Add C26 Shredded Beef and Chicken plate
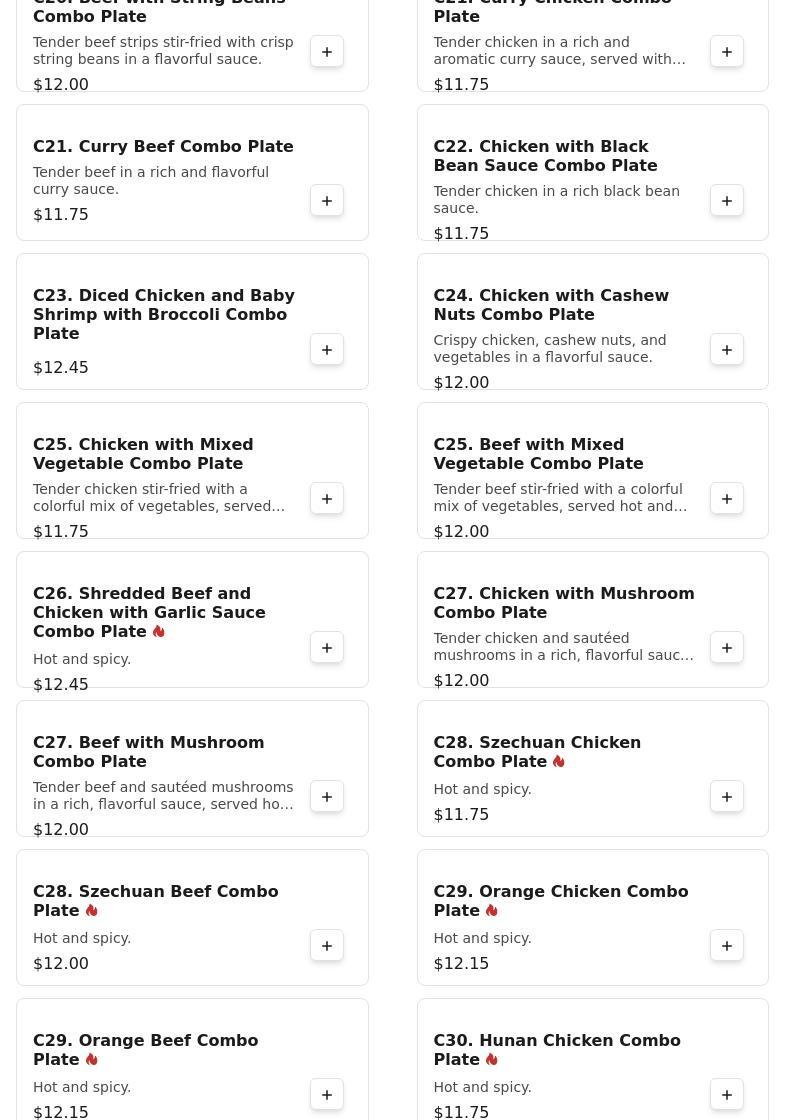This screenshot has width=785, height=1120. point(327,648)
